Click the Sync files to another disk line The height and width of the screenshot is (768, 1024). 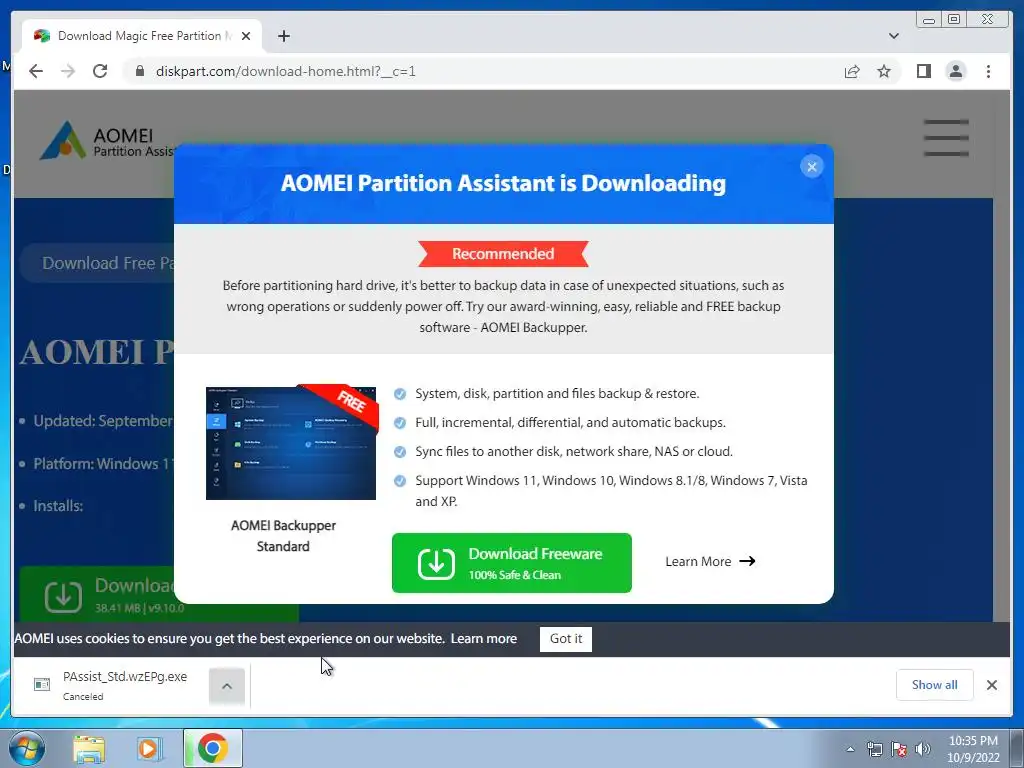tap(574, 452)
